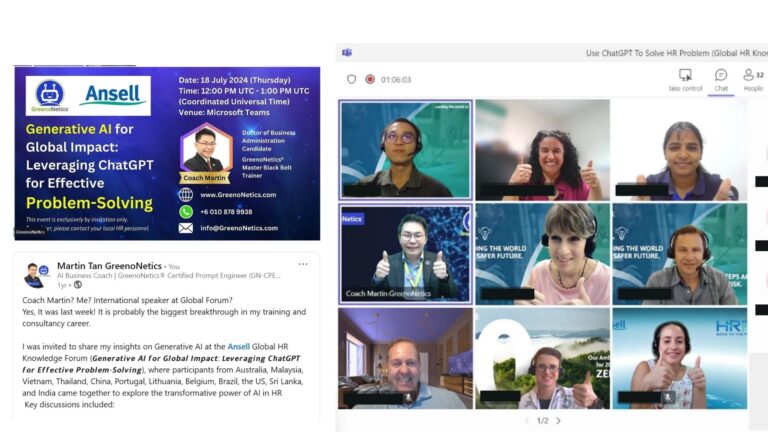Image resolution: width=768 pixels, height=432 pixels.
Task: Click the globe website icon on the banner
Action: [x=186, y=195]
